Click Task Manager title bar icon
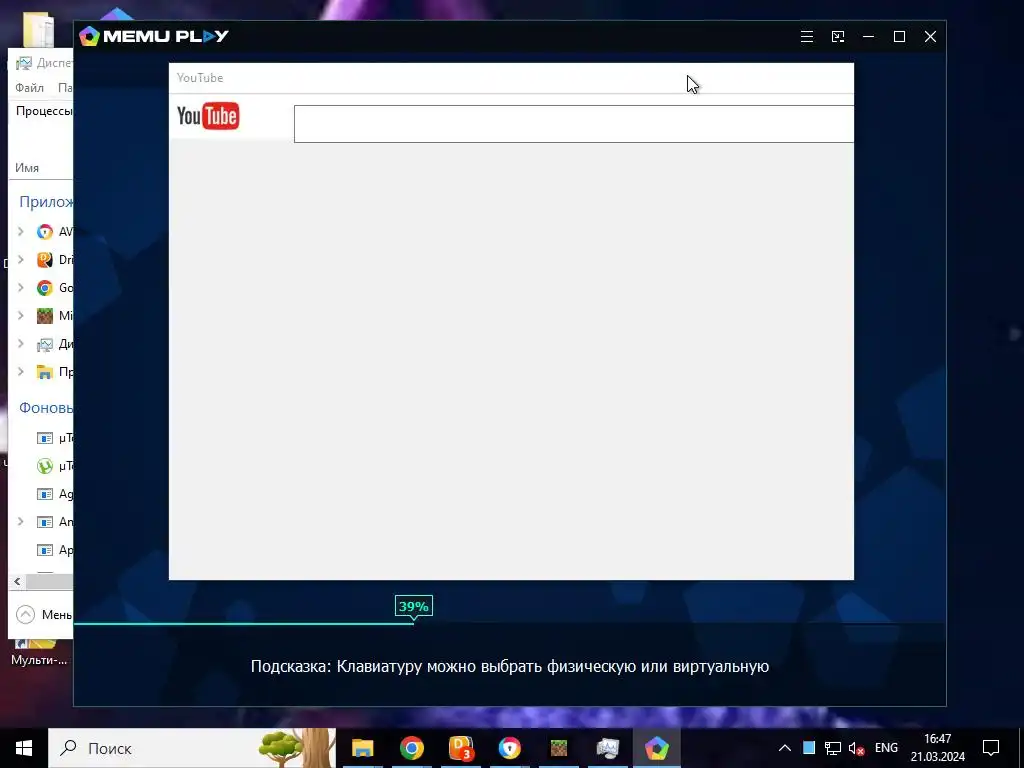 click(x=24, y=63)
